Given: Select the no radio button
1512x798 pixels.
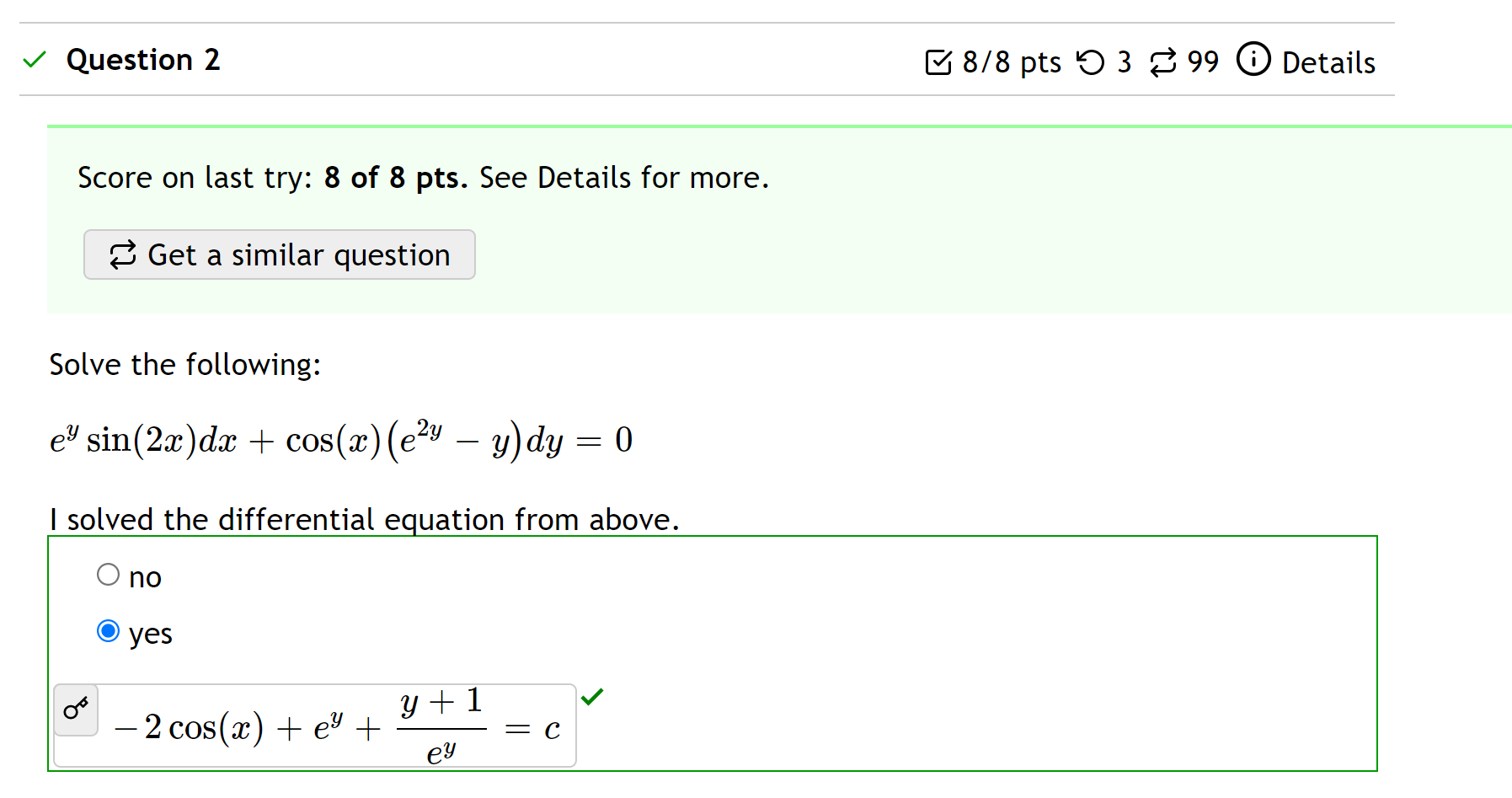Looking at the screenshot, I should 108,574.
